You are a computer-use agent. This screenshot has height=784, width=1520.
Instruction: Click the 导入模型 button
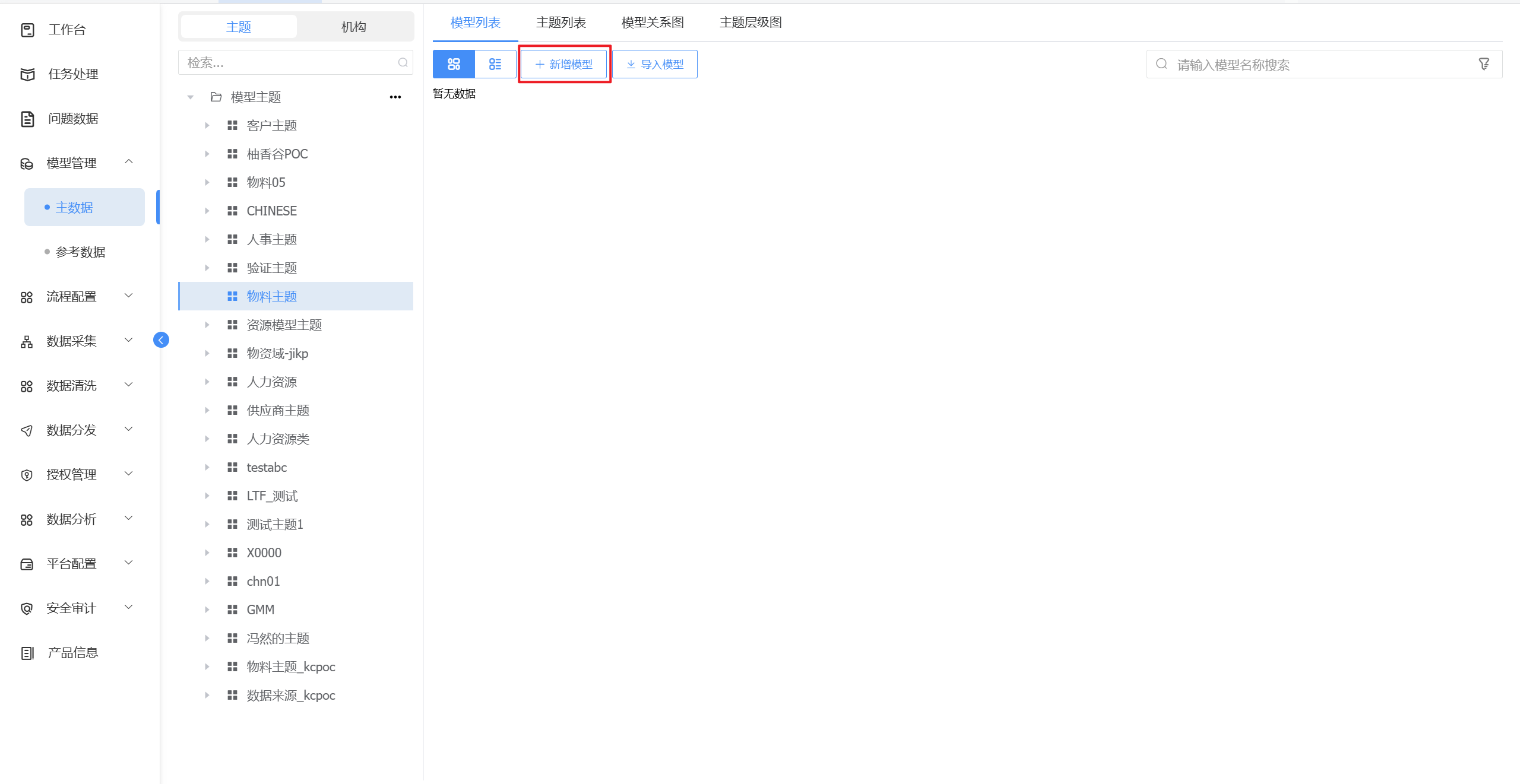[x=655, y=64]
